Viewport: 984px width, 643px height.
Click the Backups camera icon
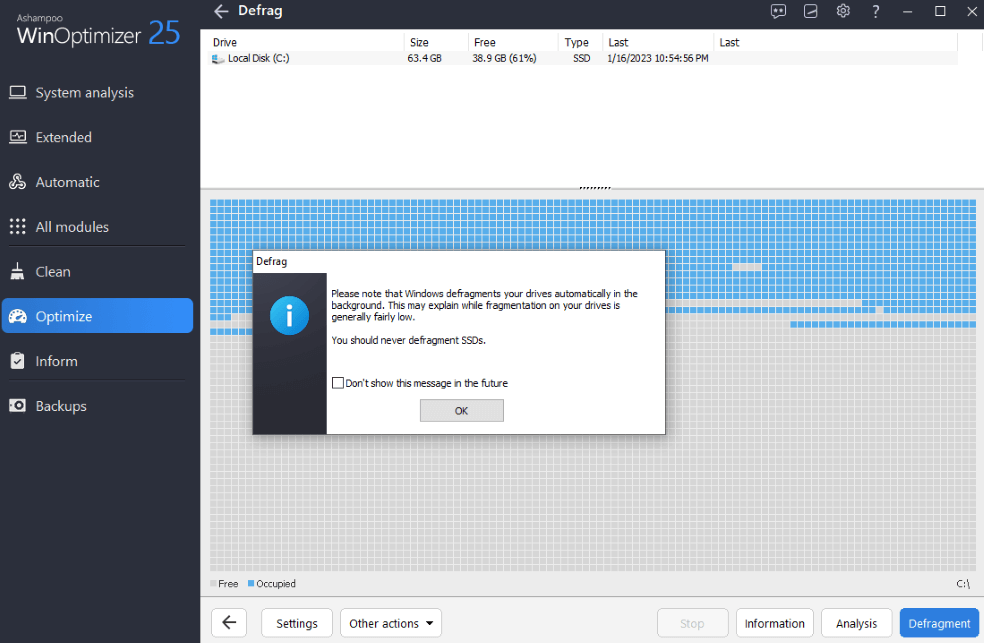point(18,406)
